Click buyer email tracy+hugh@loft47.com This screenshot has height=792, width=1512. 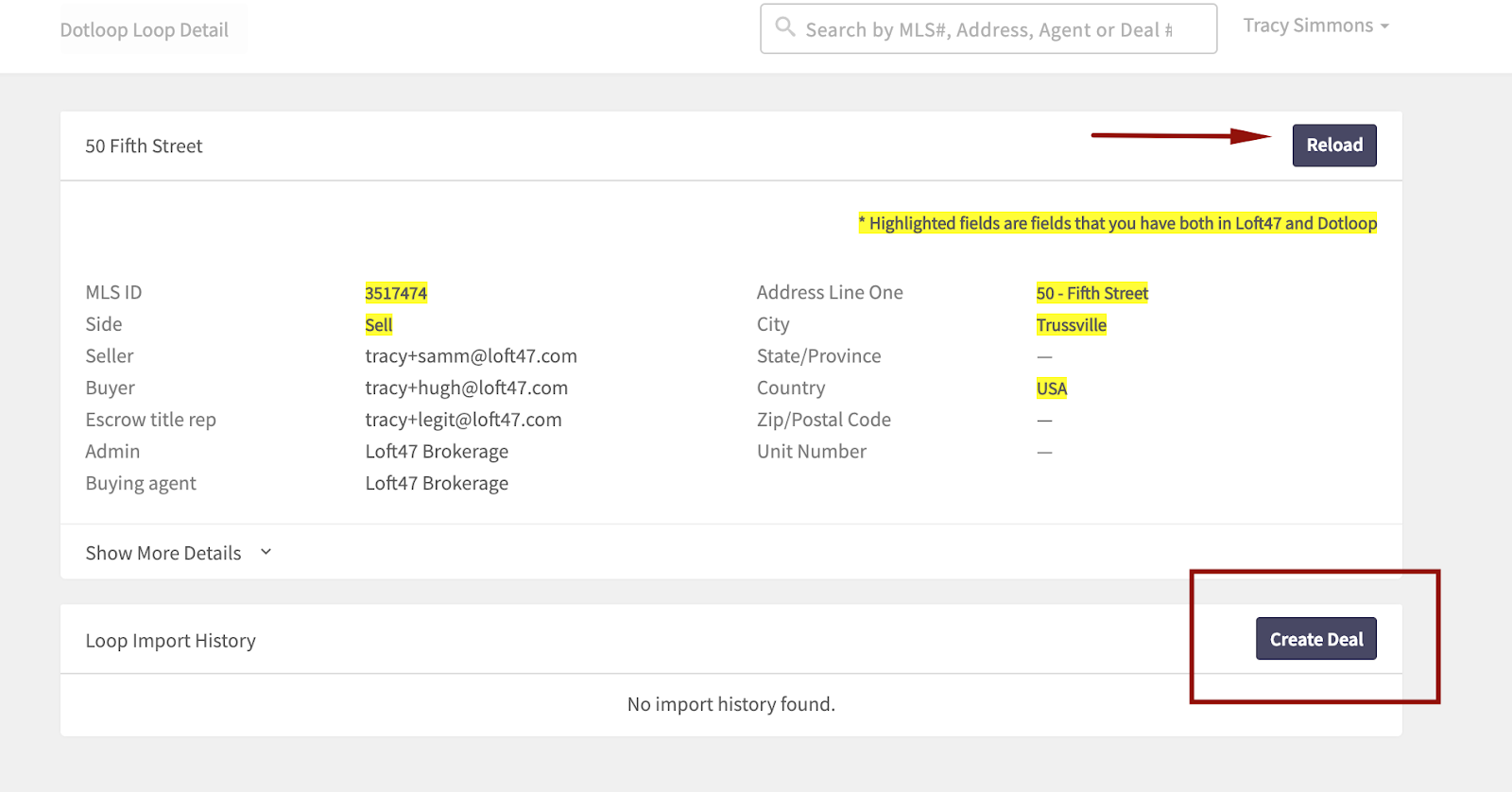click(x=467, y=388)
